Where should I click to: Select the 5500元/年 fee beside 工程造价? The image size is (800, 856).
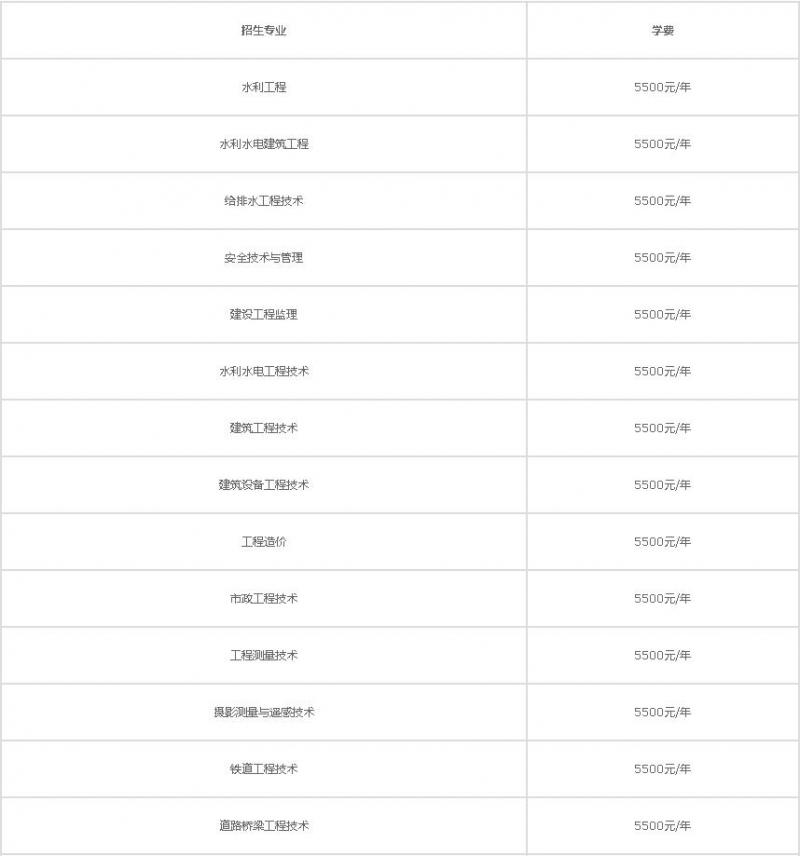coord(662,542)
